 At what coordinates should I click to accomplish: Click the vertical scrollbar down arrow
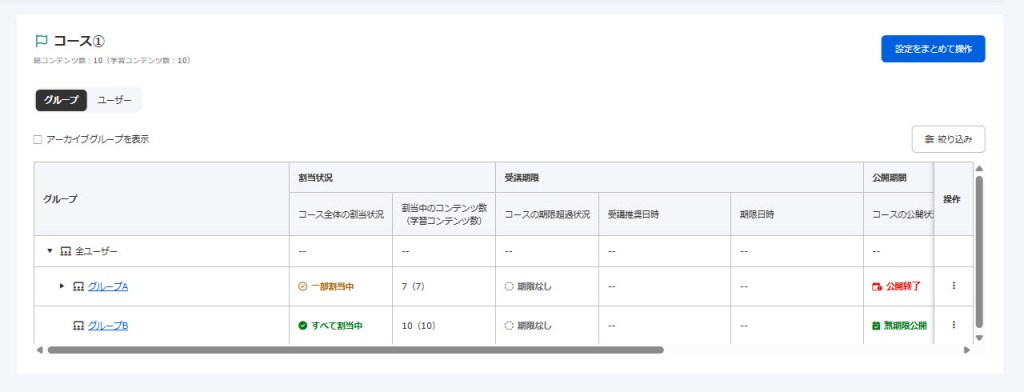click(978, 338)
